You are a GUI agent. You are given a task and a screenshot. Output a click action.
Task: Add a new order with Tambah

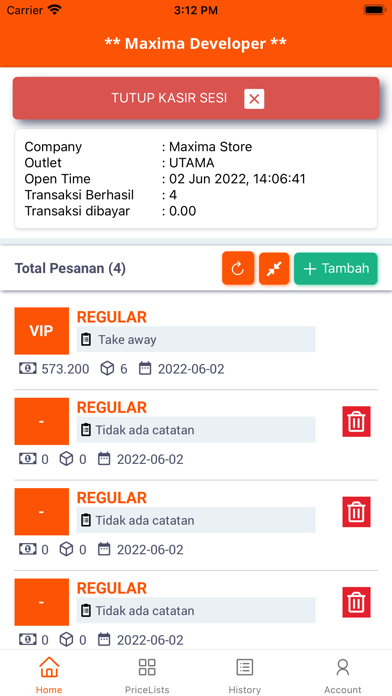click(x=336, y=268)
